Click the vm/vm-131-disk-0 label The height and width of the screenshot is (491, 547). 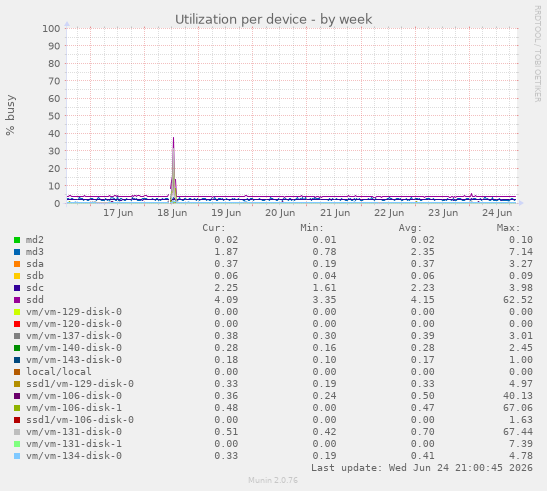click(x=74, y=432)
